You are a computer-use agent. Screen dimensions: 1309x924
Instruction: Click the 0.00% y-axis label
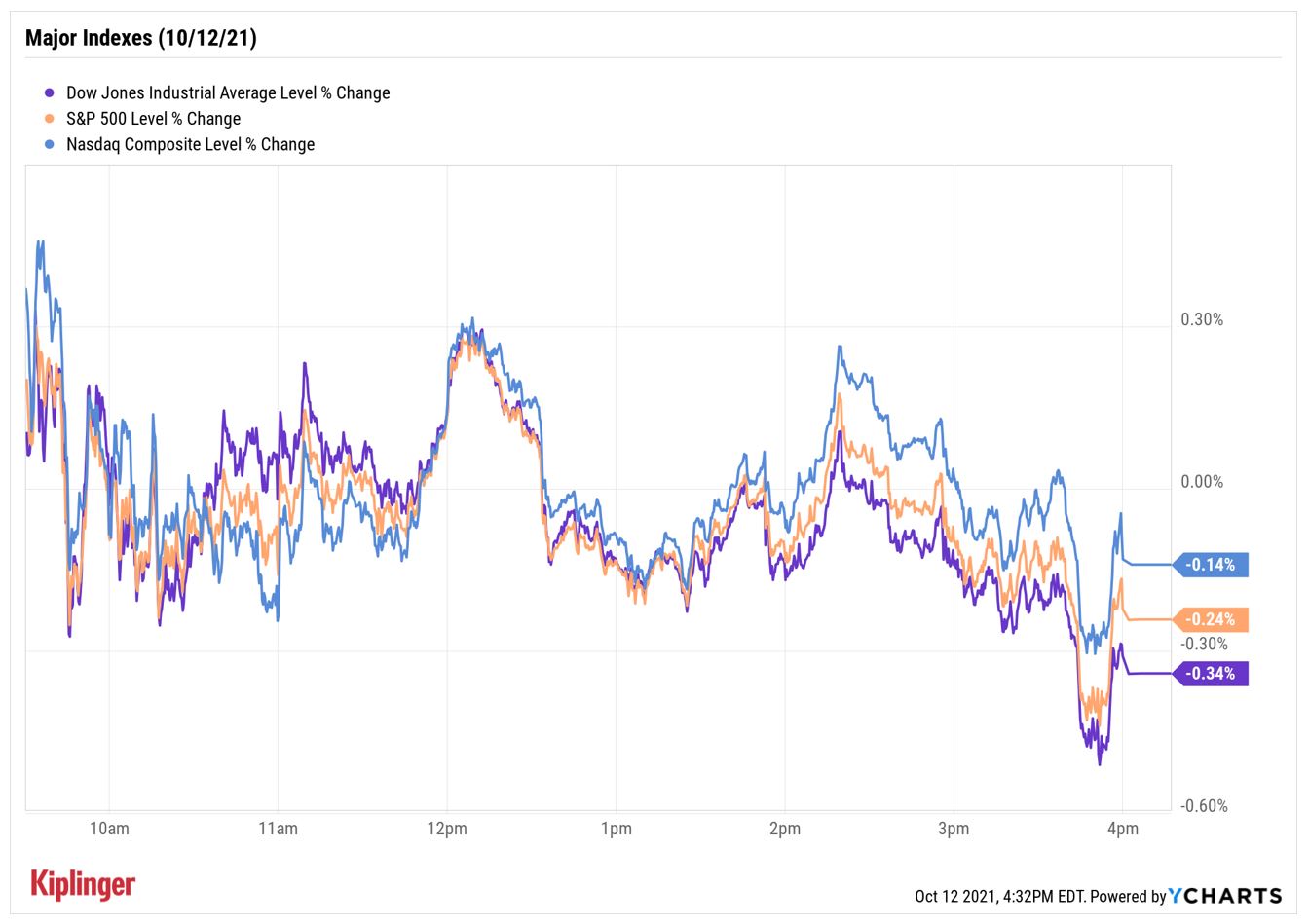point(1202,483)
